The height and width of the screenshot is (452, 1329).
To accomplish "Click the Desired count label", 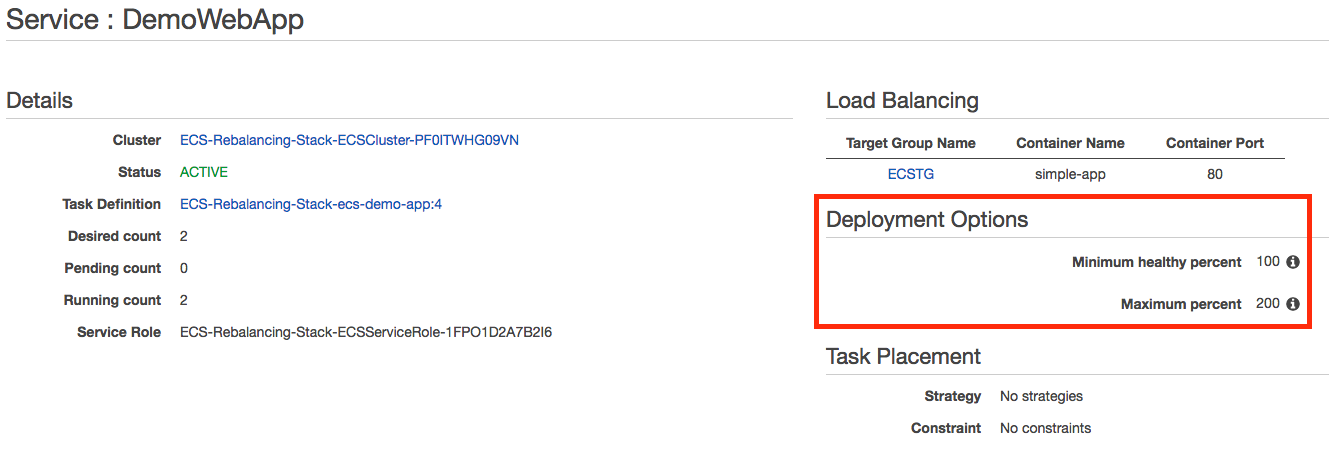I will pos(115,236).
